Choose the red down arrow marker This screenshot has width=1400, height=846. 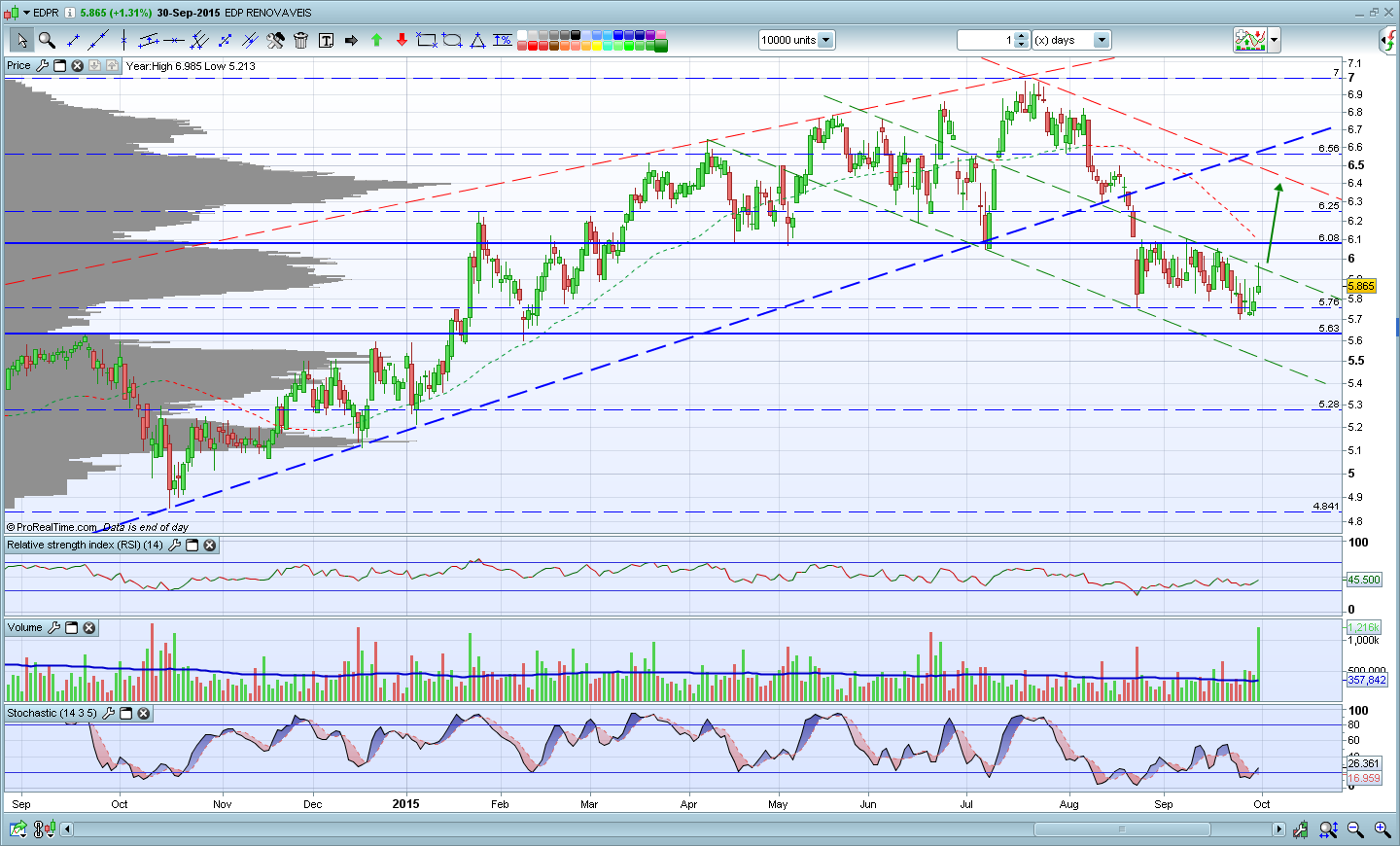coord(402,40)
